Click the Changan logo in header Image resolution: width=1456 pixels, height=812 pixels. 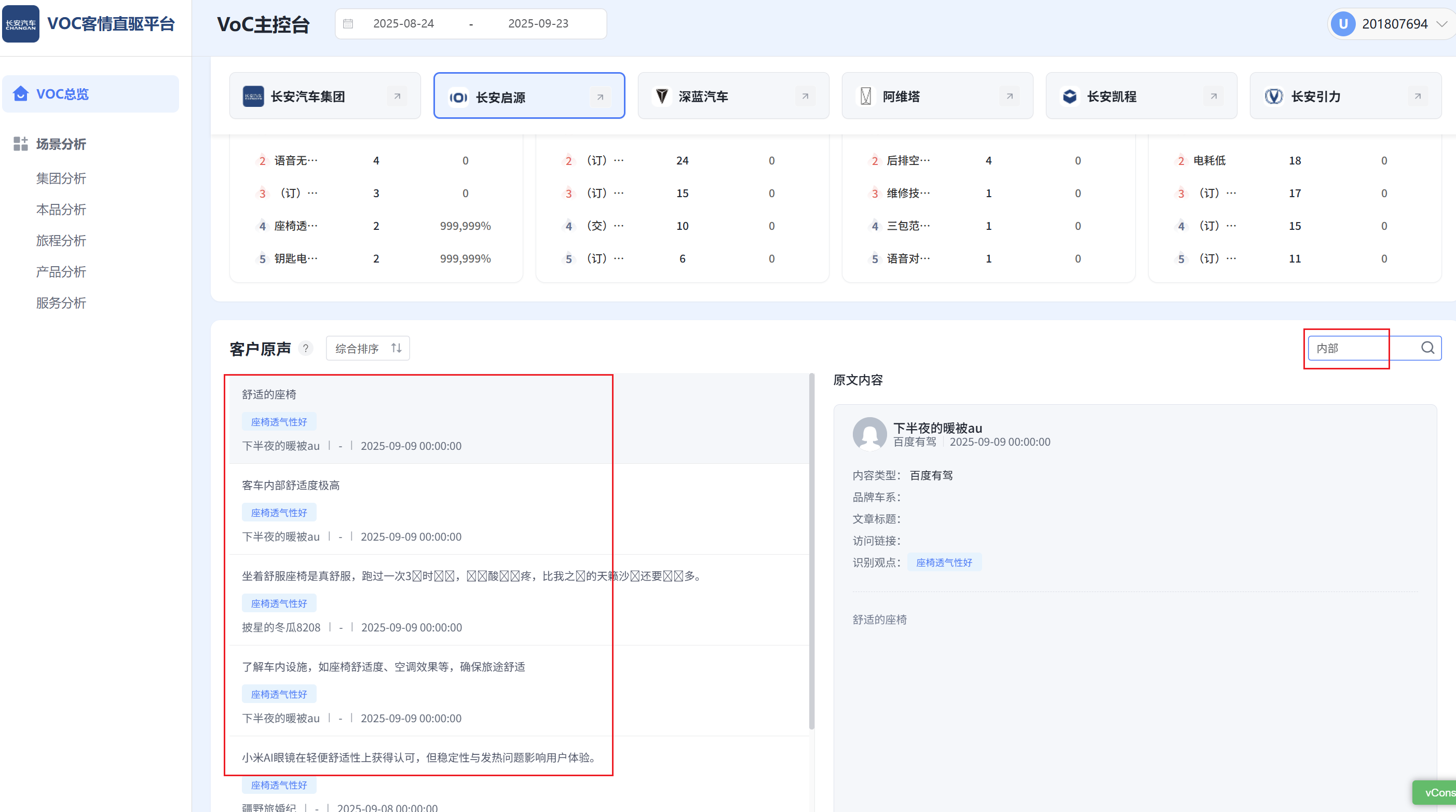point(21,24)
